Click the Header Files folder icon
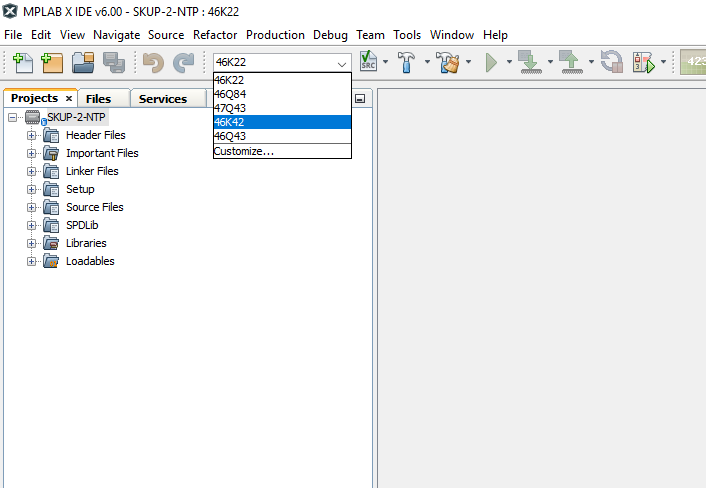The image size is (706, 488). (x=51, y=135)
